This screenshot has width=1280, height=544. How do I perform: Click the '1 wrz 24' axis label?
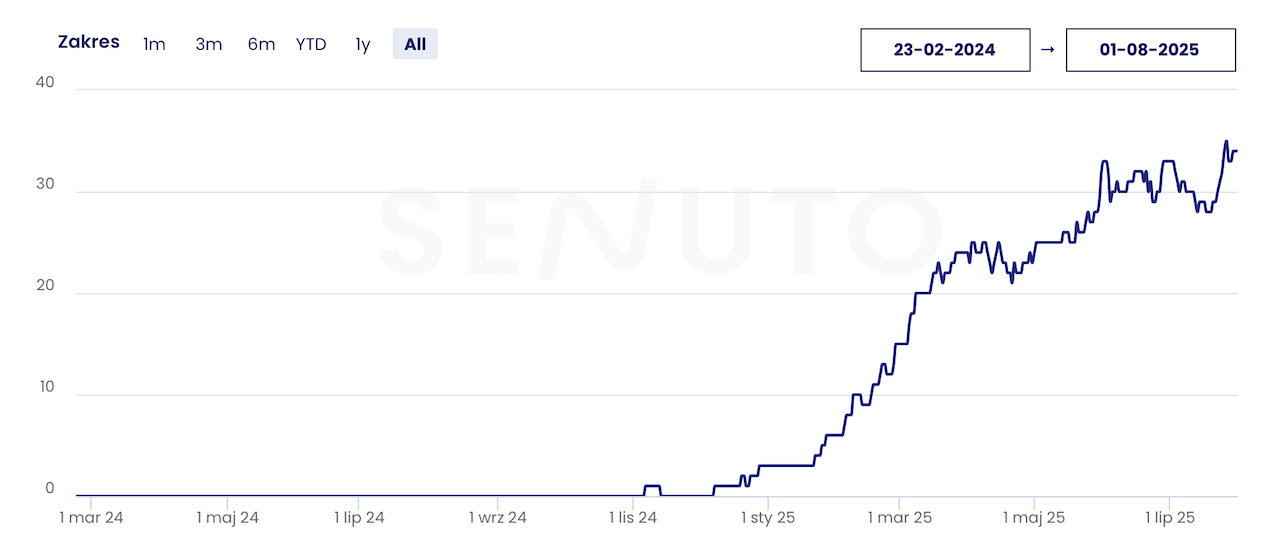point(497,518)
